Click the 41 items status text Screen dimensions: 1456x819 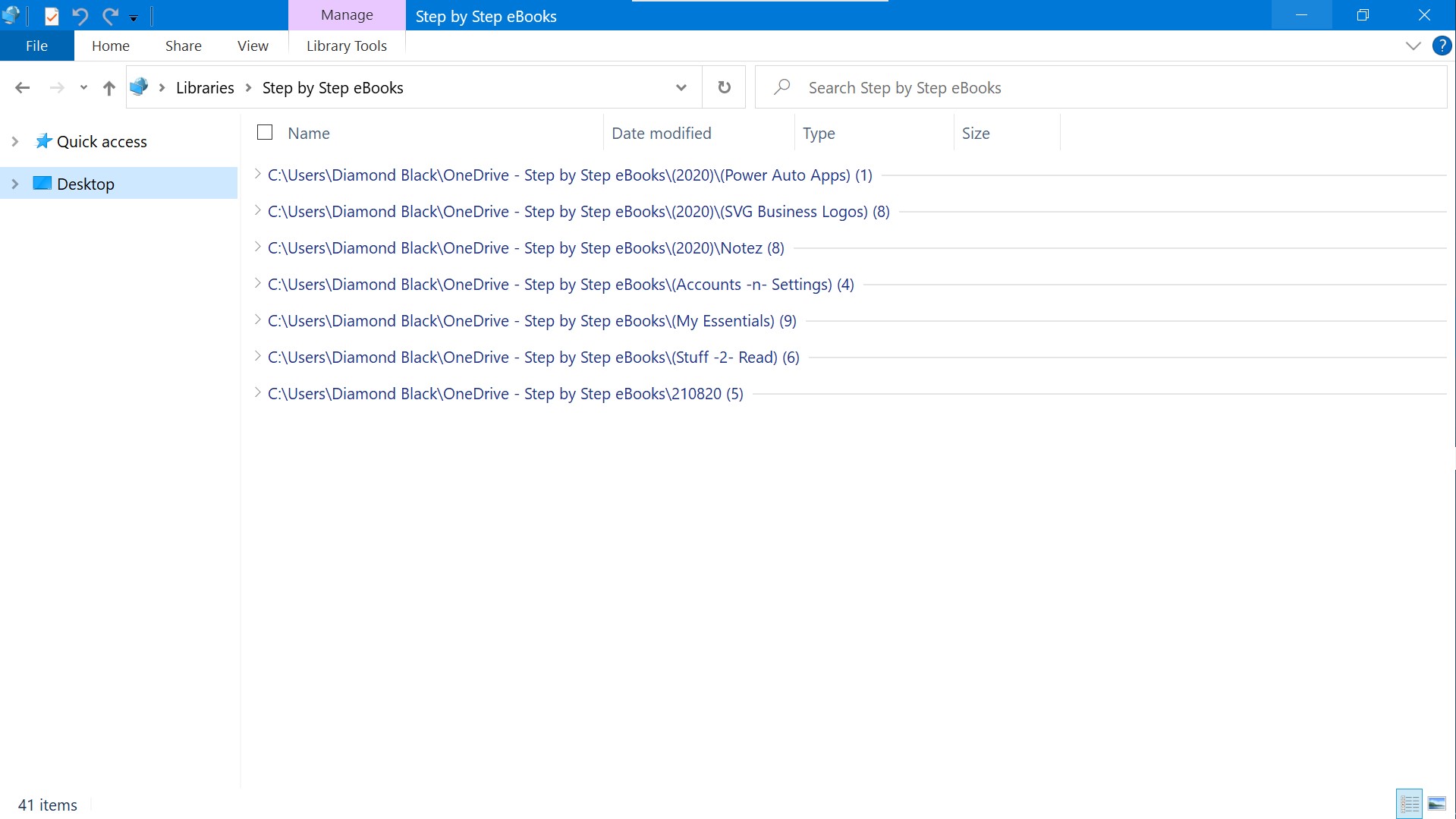click(48, 805)
